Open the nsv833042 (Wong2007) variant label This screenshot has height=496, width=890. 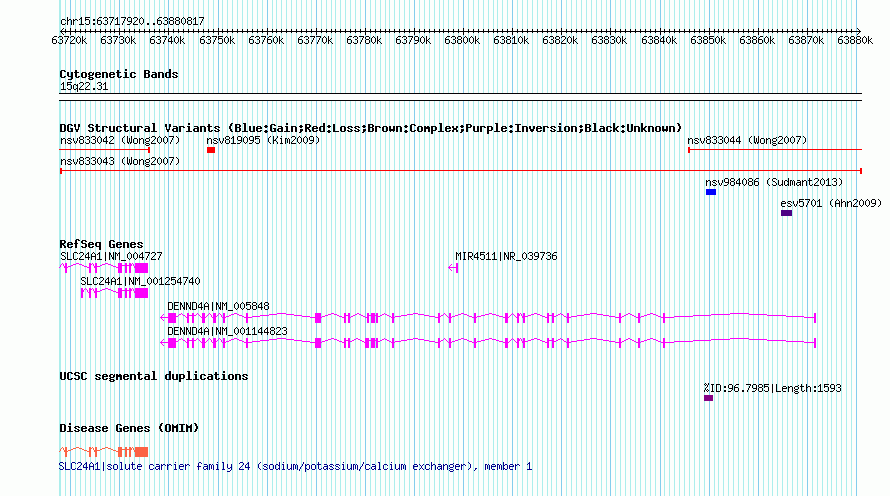tap(120, 140)
